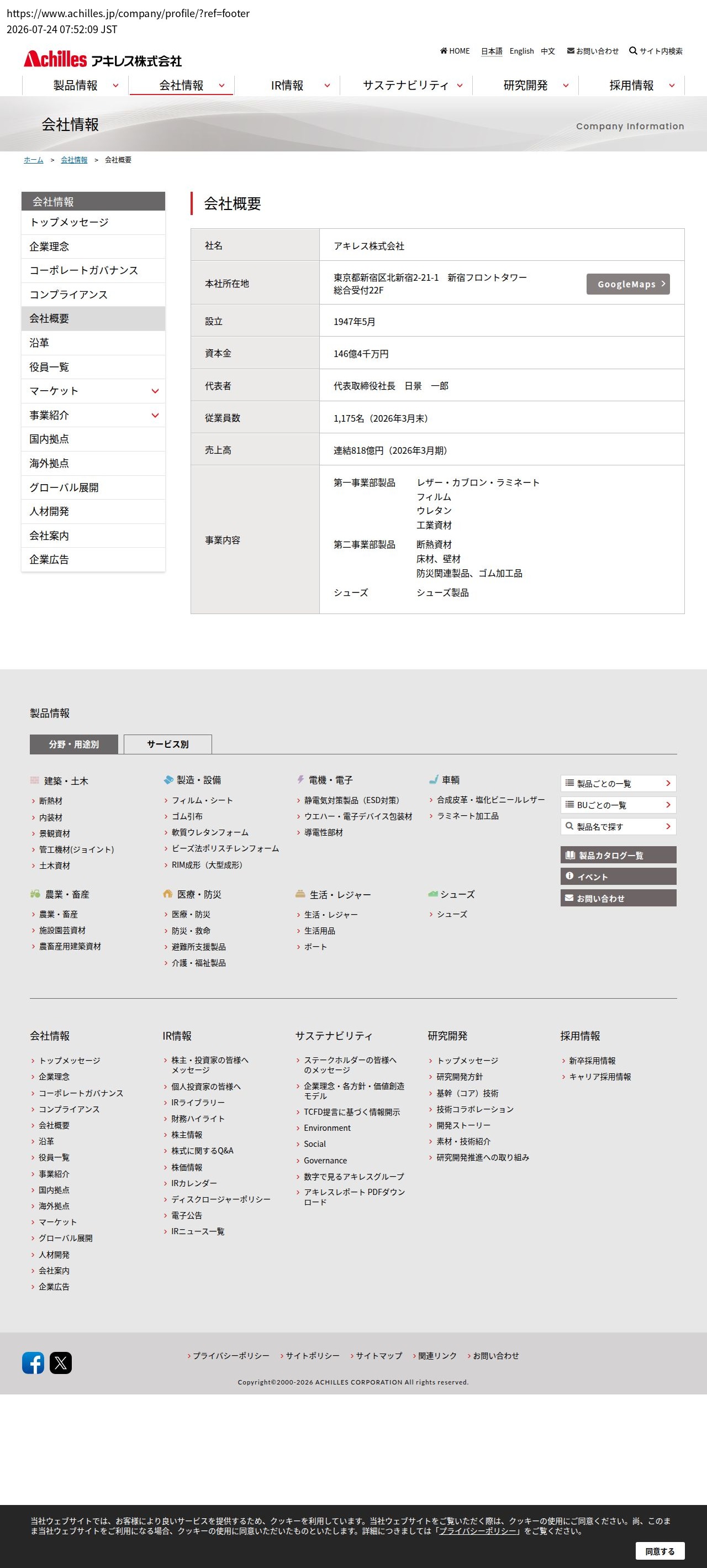Open 製品カタログ一覧 catalog button

click(x=618, y=855)
